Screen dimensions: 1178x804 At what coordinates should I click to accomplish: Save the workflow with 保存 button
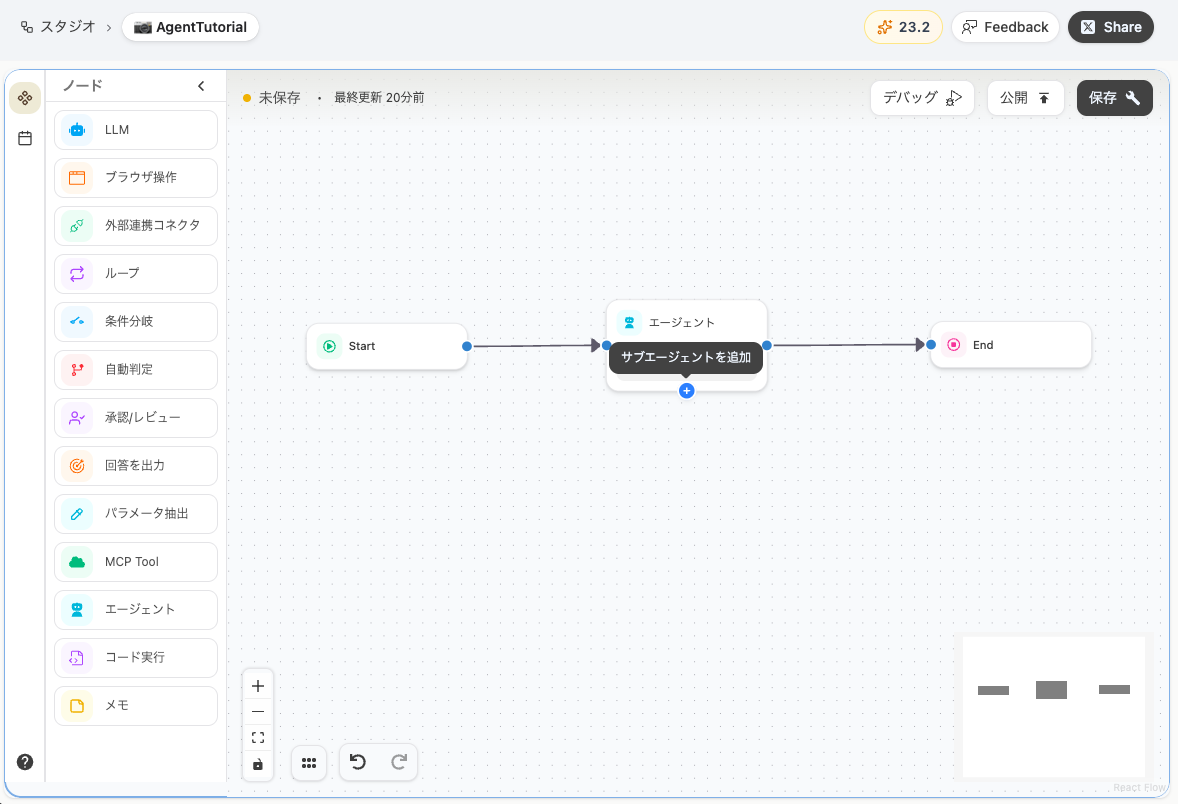coord(1114,98)
